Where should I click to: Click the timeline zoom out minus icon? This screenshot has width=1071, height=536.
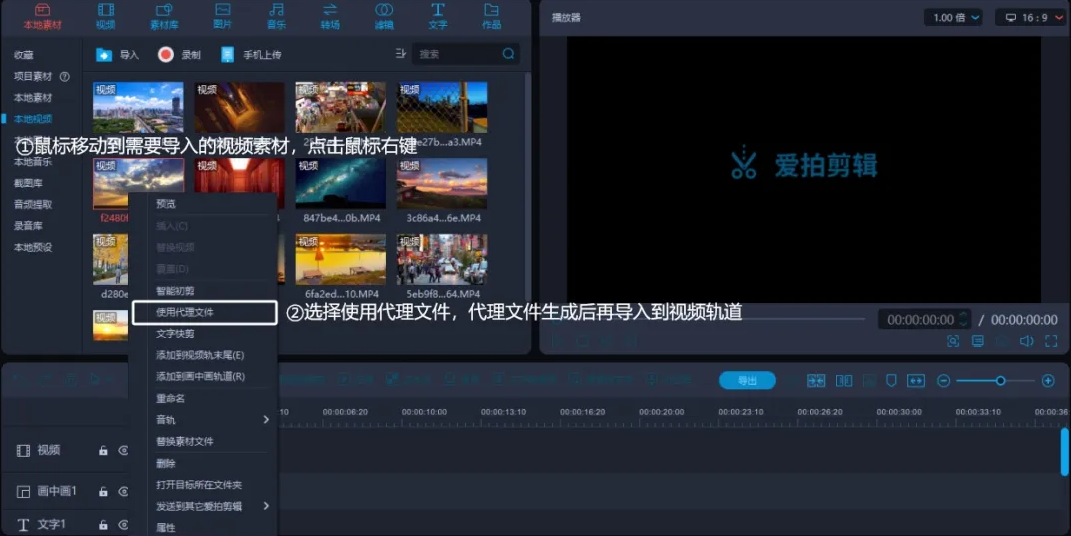pyautogui.click(x=943, y=380)
